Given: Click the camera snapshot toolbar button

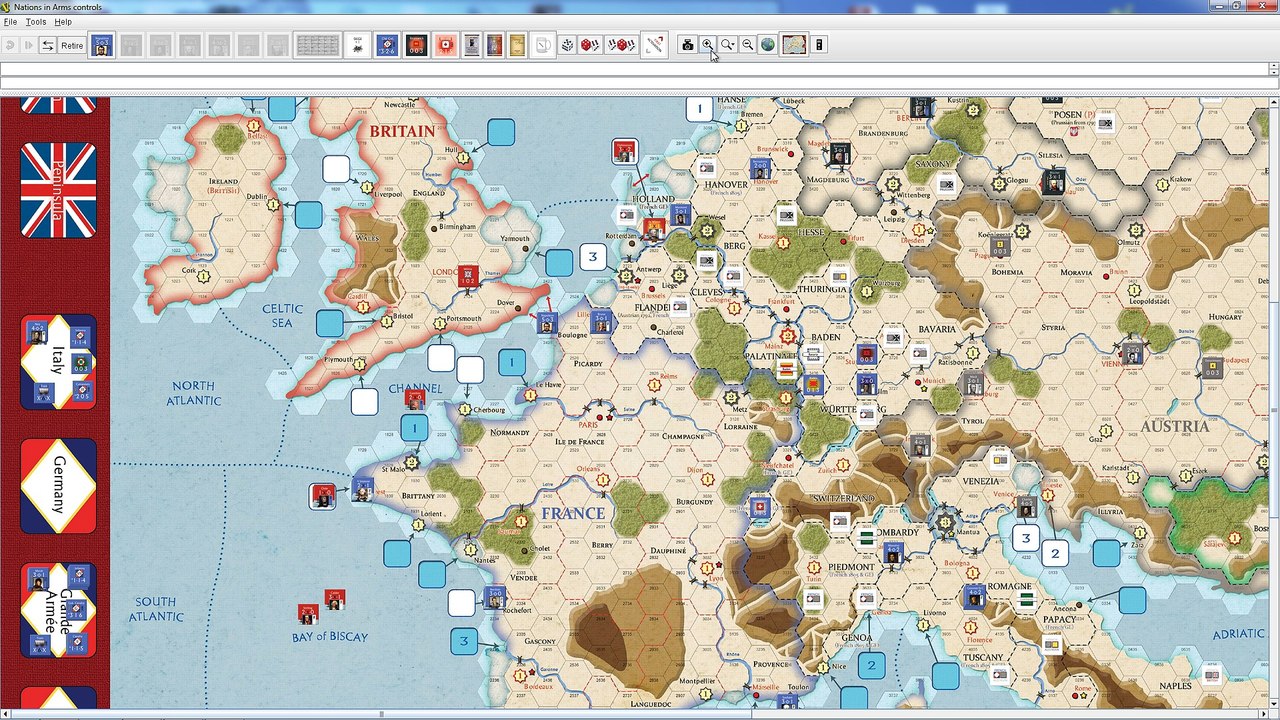Looking at the screenshot, I should [x=687, y=45].
